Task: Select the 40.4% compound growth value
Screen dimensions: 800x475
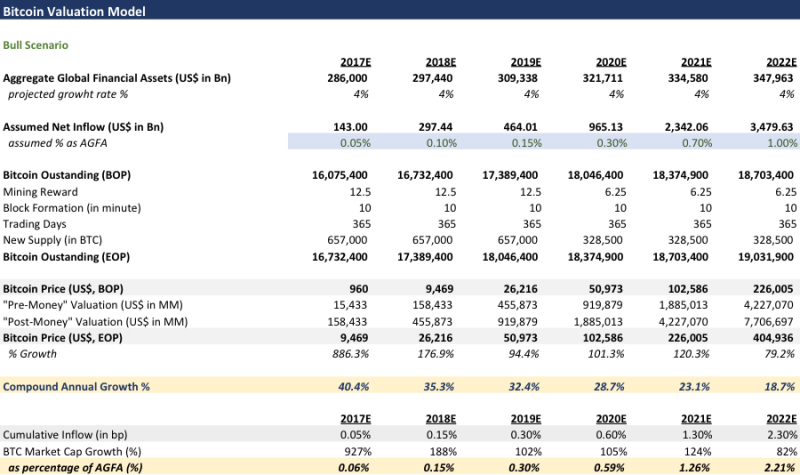Action: point(354,387)
